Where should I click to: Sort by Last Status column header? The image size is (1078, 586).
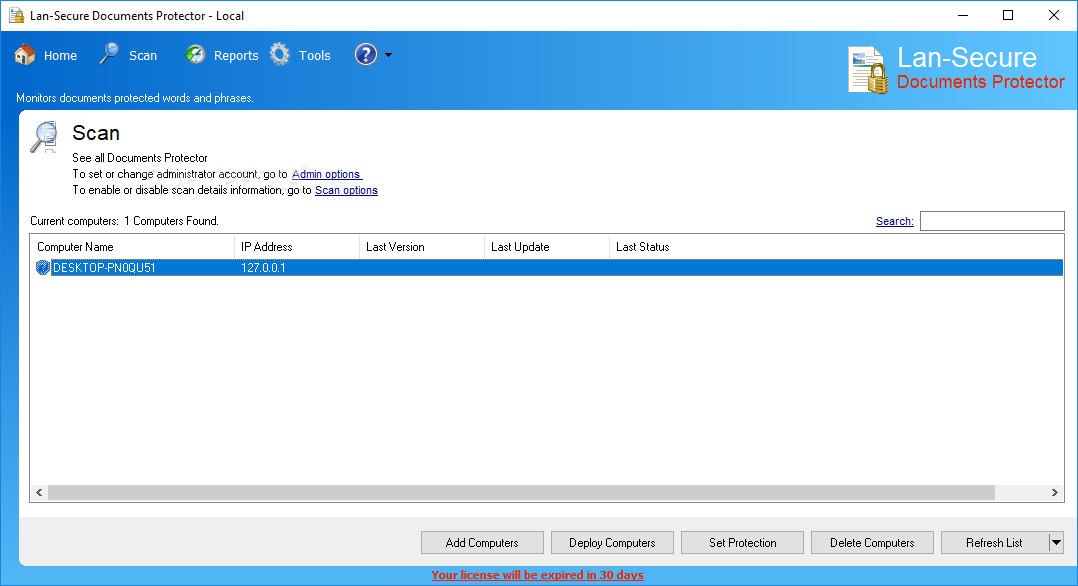click(x=836, y=247)
